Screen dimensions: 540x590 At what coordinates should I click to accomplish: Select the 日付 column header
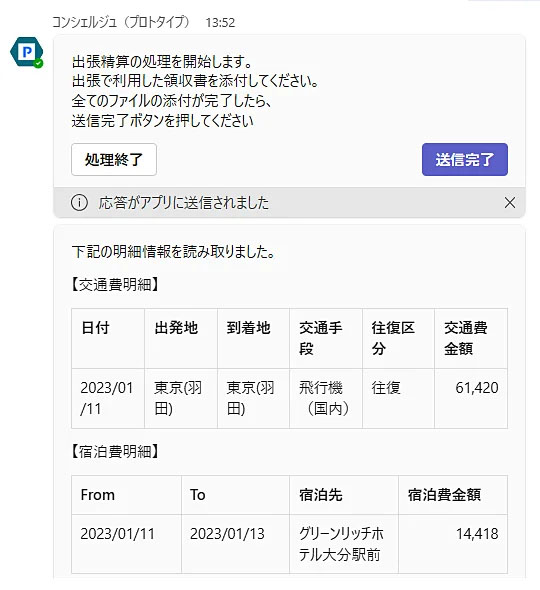tap(108, 338)
